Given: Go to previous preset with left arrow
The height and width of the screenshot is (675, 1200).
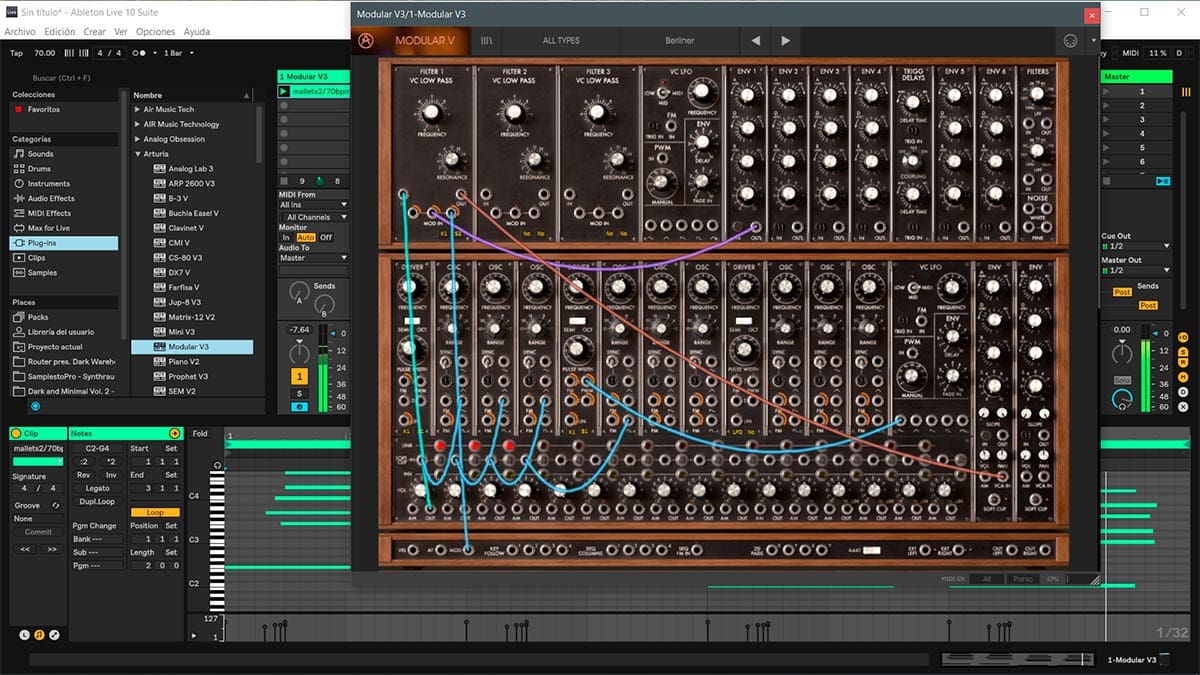Looking at the screenshot, I should pos(755,41).
